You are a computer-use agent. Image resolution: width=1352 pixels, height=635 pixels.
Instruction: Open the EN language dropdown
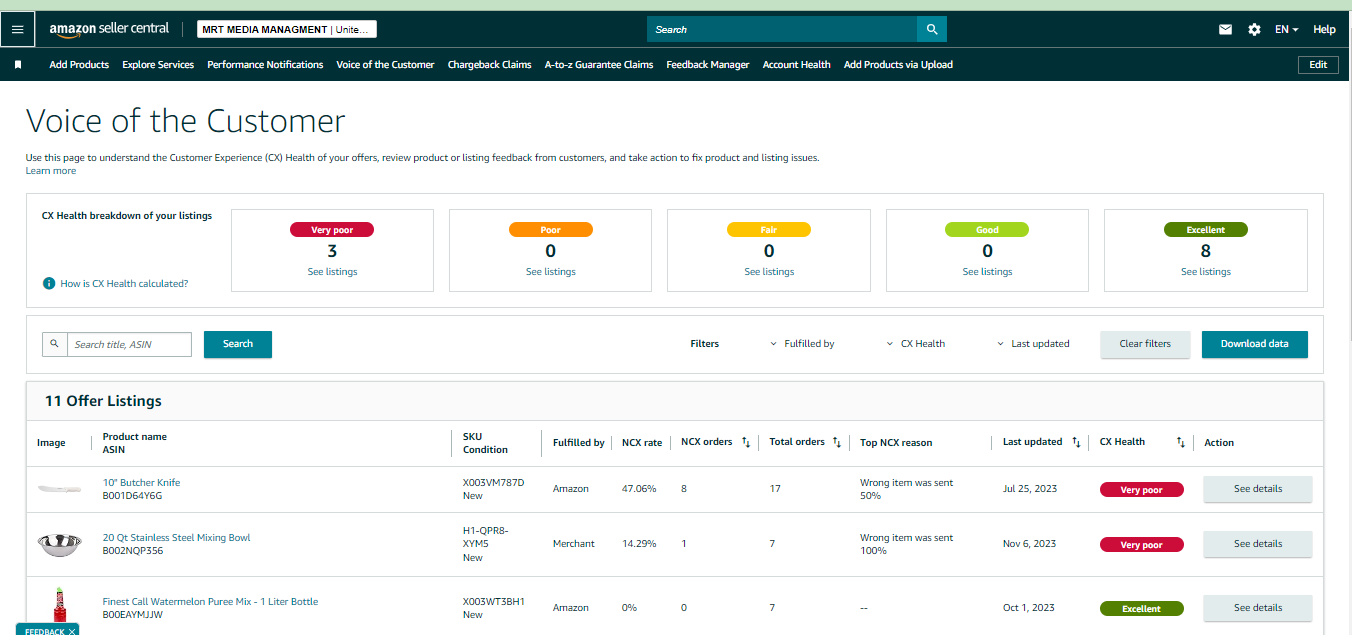1286,30
